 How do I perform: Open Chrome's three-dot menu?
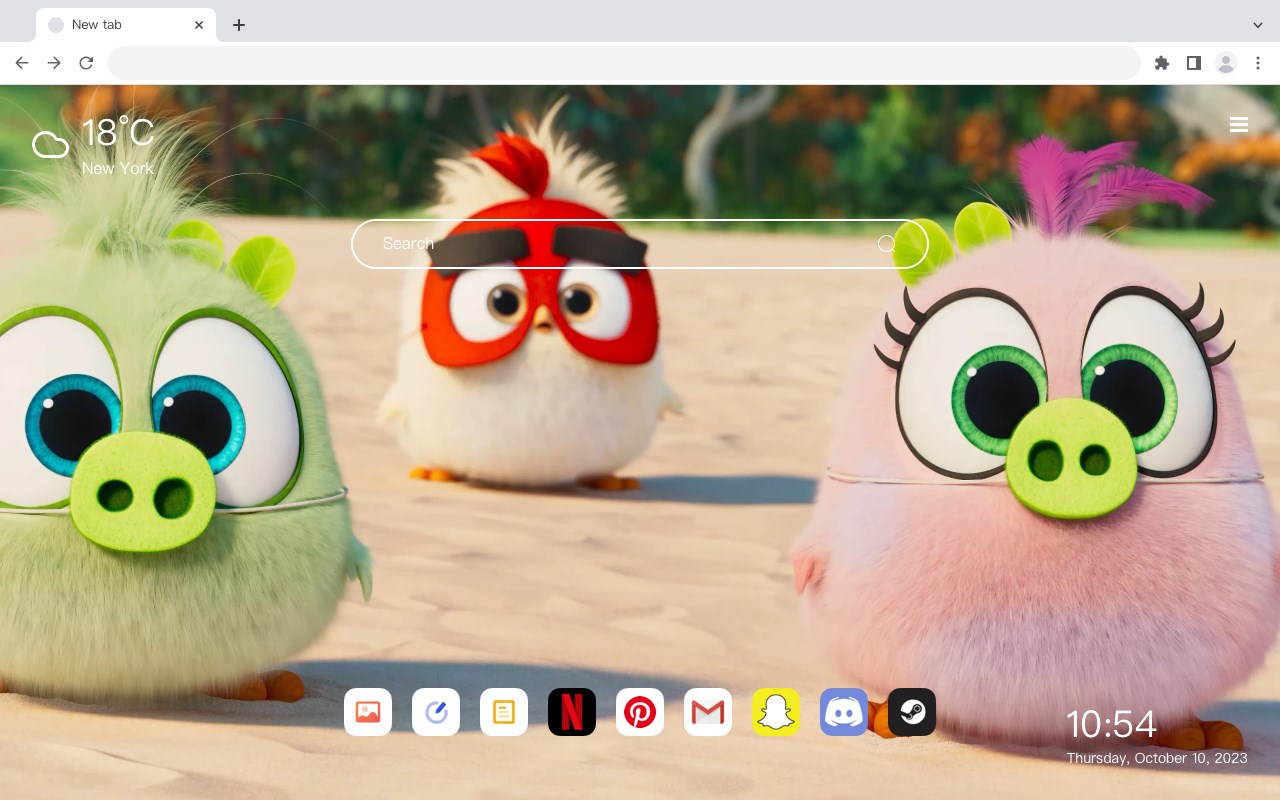[x=1258, y=63]
